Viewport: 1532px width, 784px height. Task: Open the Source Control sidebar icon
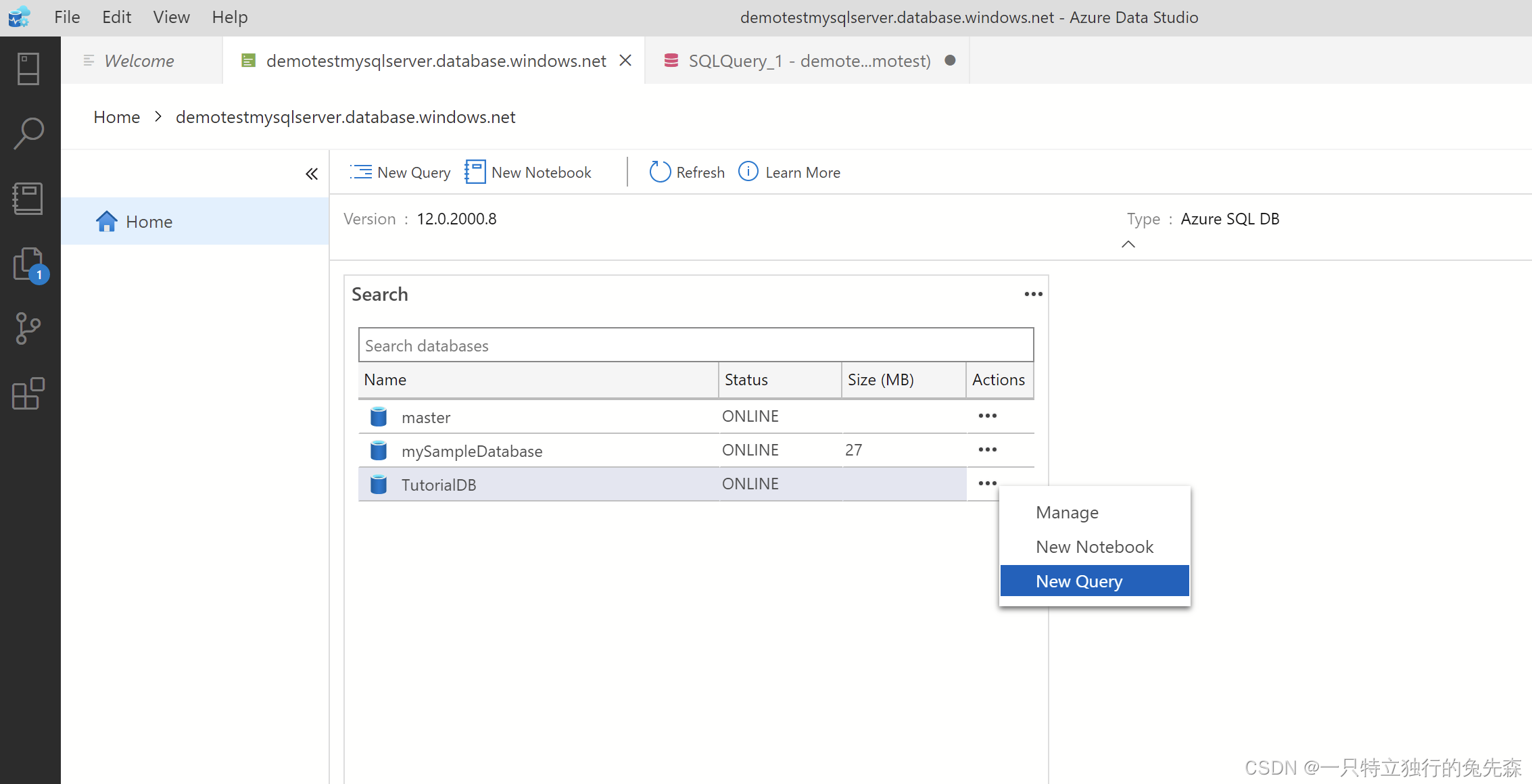28,328
